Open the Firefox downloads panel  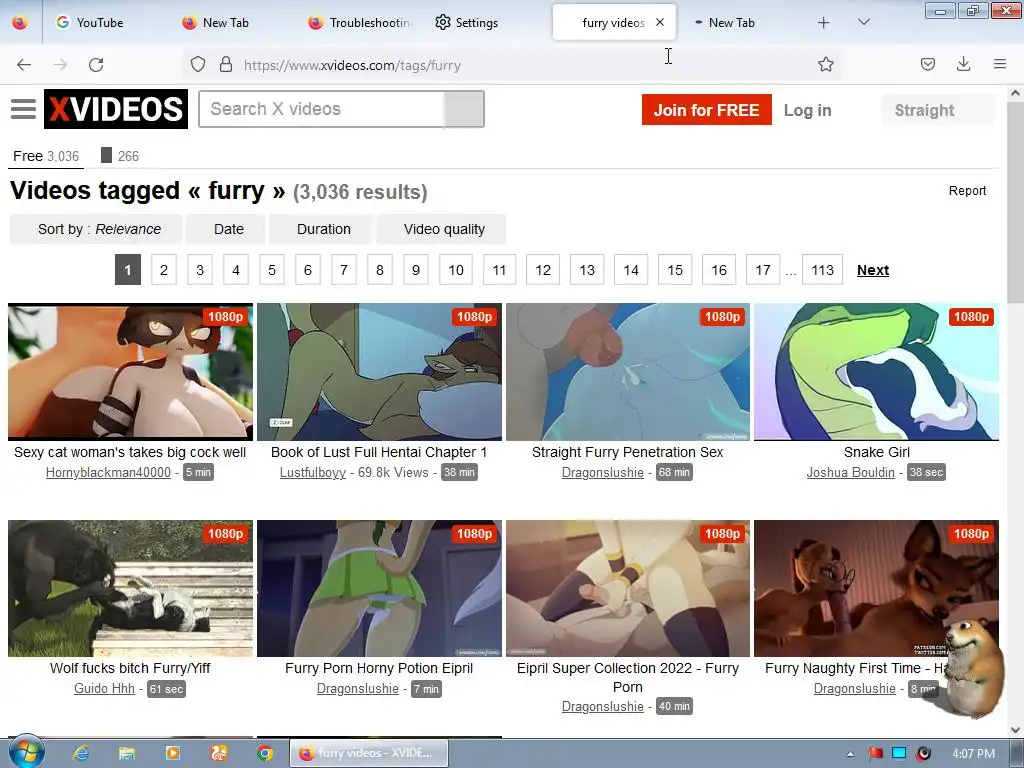[963, 64]
